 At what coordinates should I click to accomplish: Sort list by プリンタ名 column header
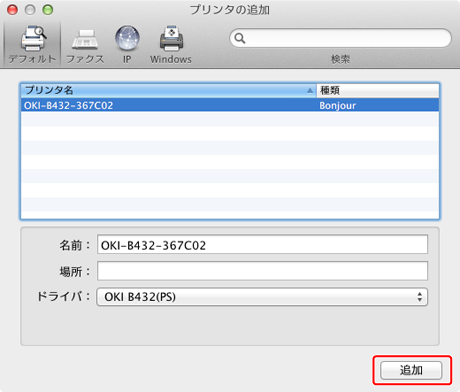click(x=168, y=90)
